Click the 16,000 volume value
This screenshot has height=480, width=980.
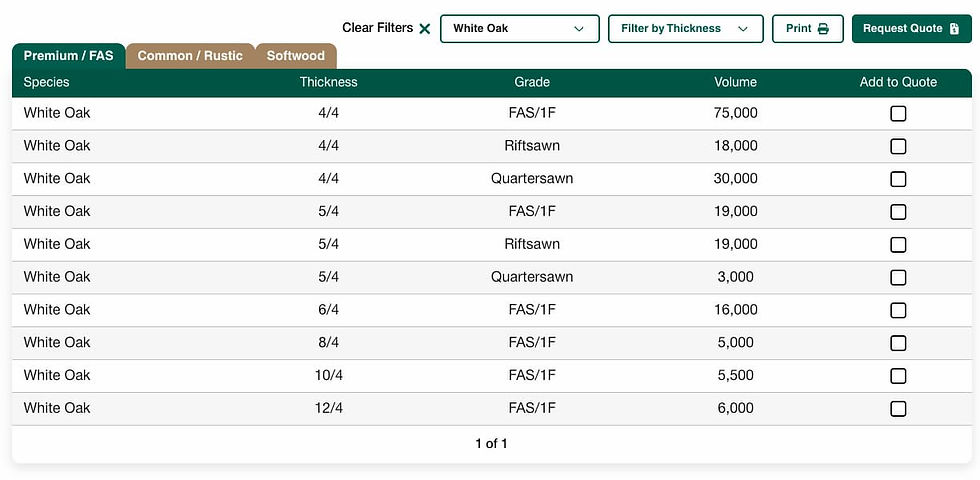[736, 309]
